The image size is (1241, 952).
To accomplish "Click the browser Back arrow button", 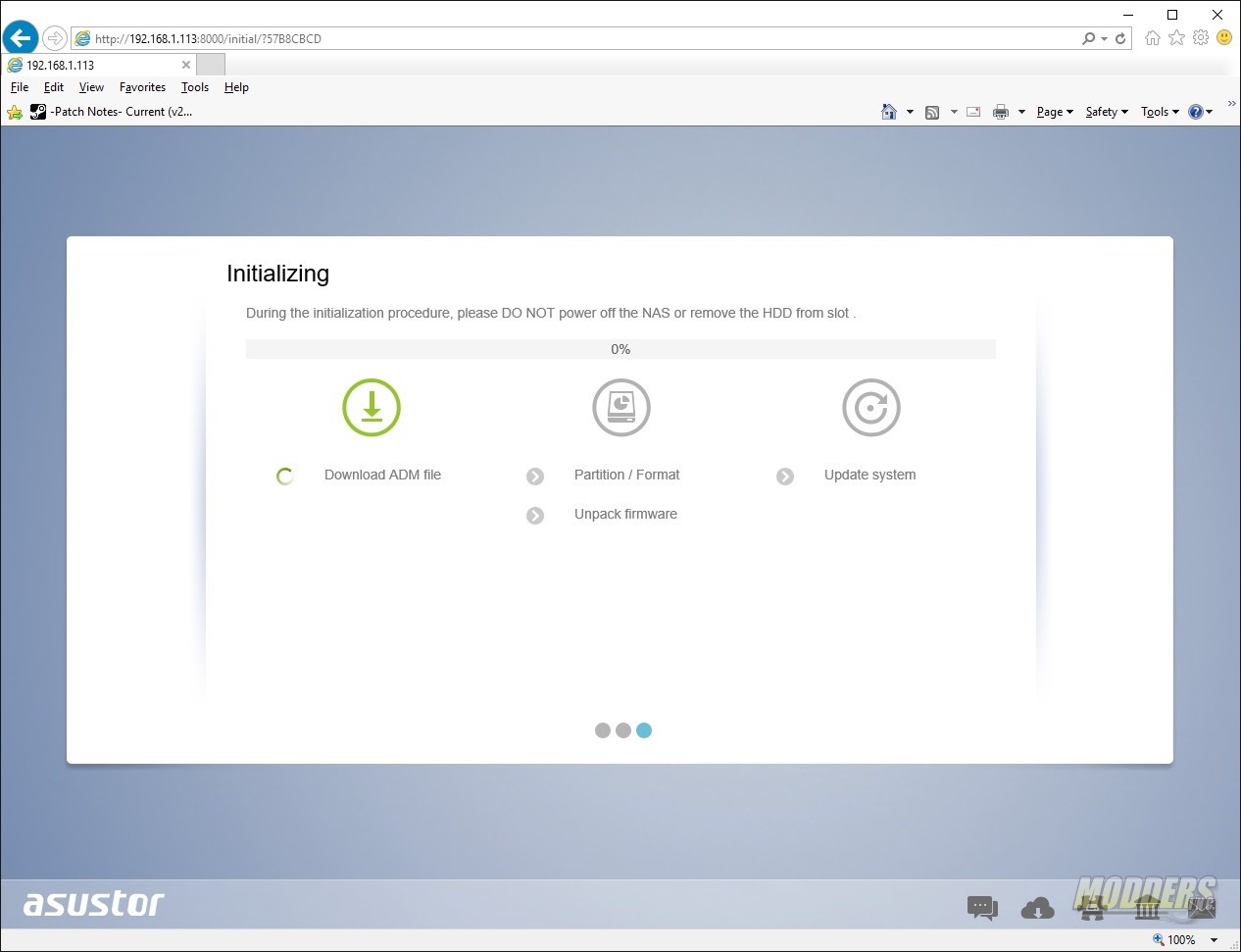I will tap(20, 38).
